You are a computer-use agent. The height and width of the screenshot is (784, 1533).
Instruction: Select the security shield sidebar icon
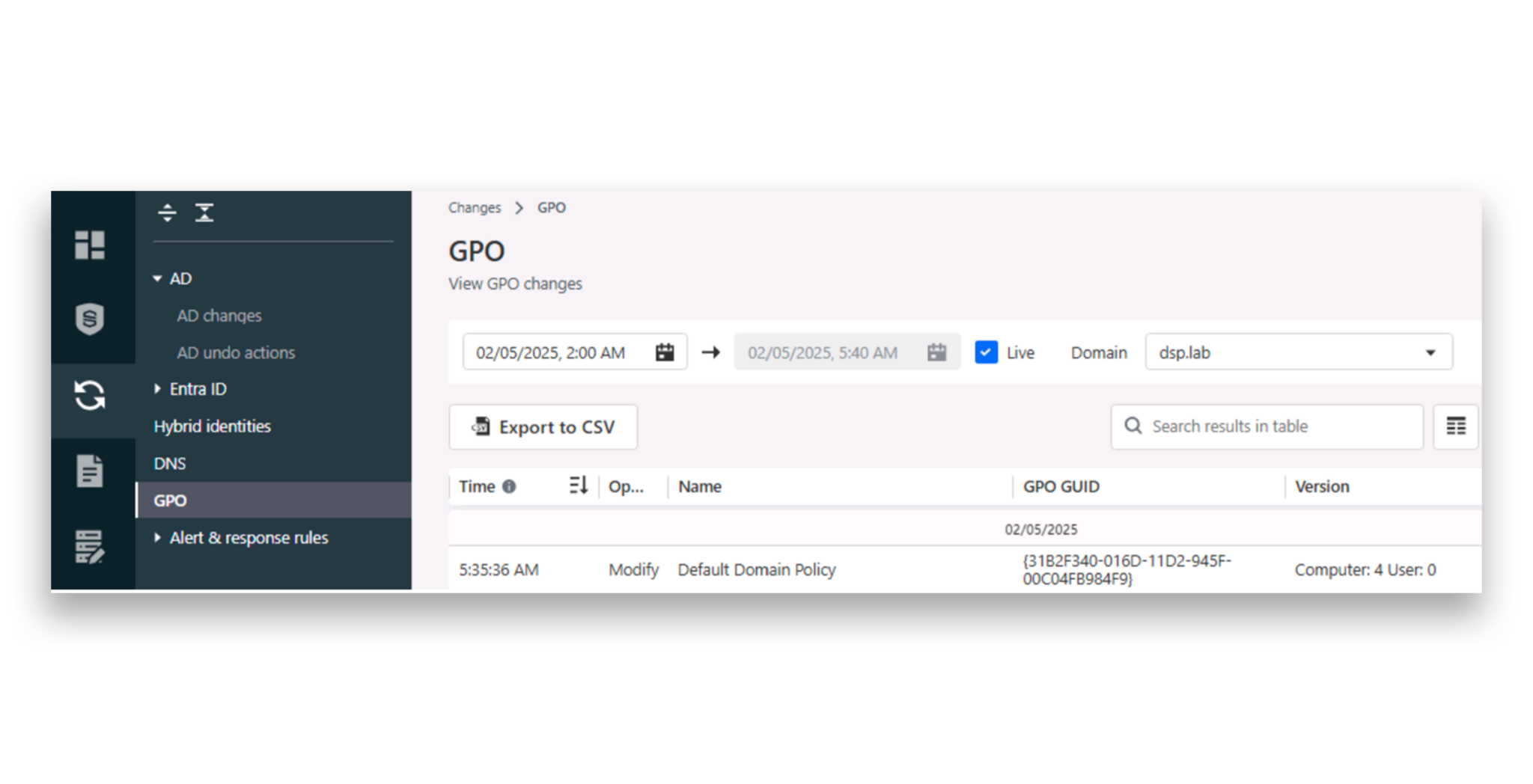(x=91, y=318)
